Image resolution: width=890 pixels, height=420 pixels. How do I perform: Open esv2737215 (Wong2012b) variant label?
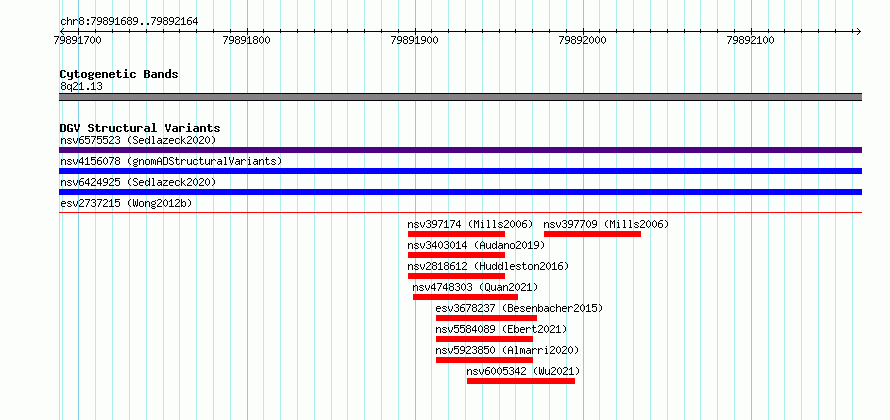(126, 203)
